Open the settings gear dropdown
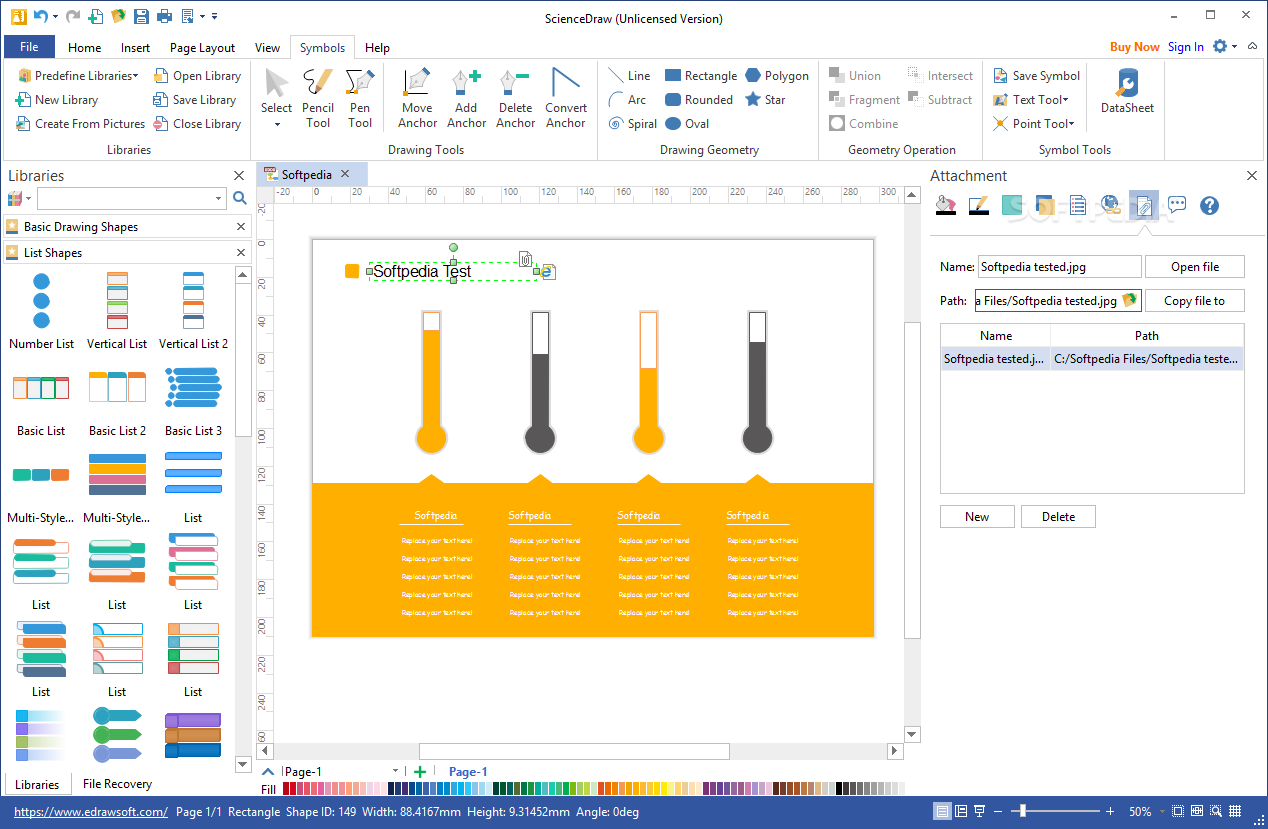Image resolution: width=1268 pixels, height=829 pixels. [x=1225, y=47]
